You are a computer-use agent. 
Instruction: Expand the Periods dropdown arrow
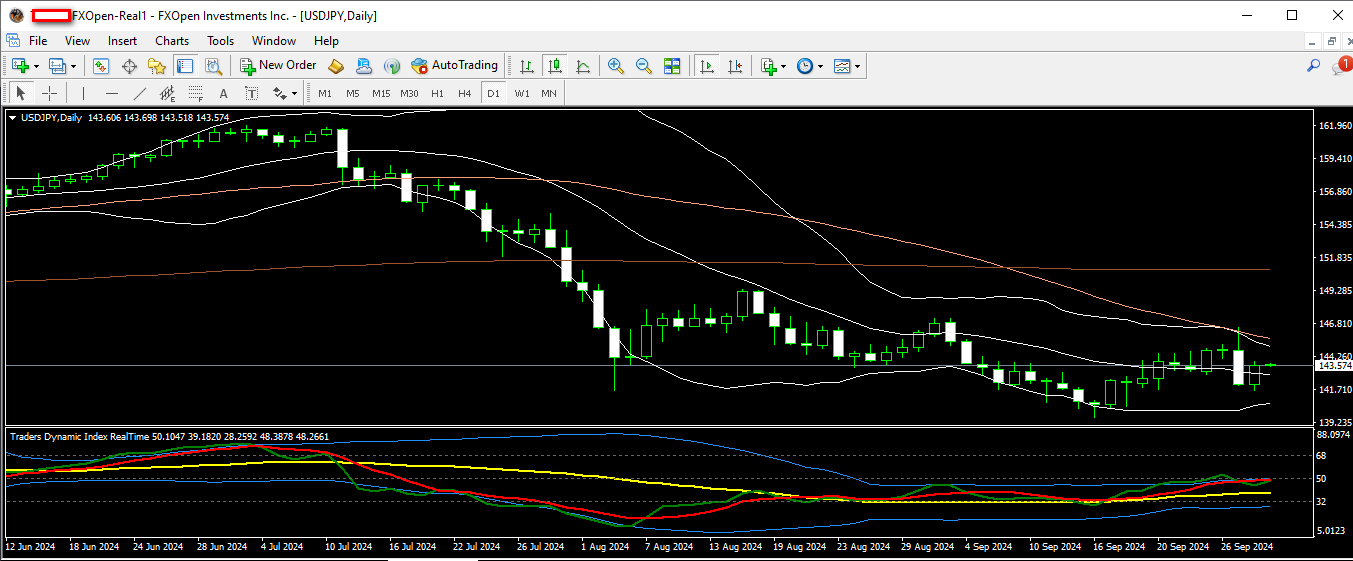820,66
